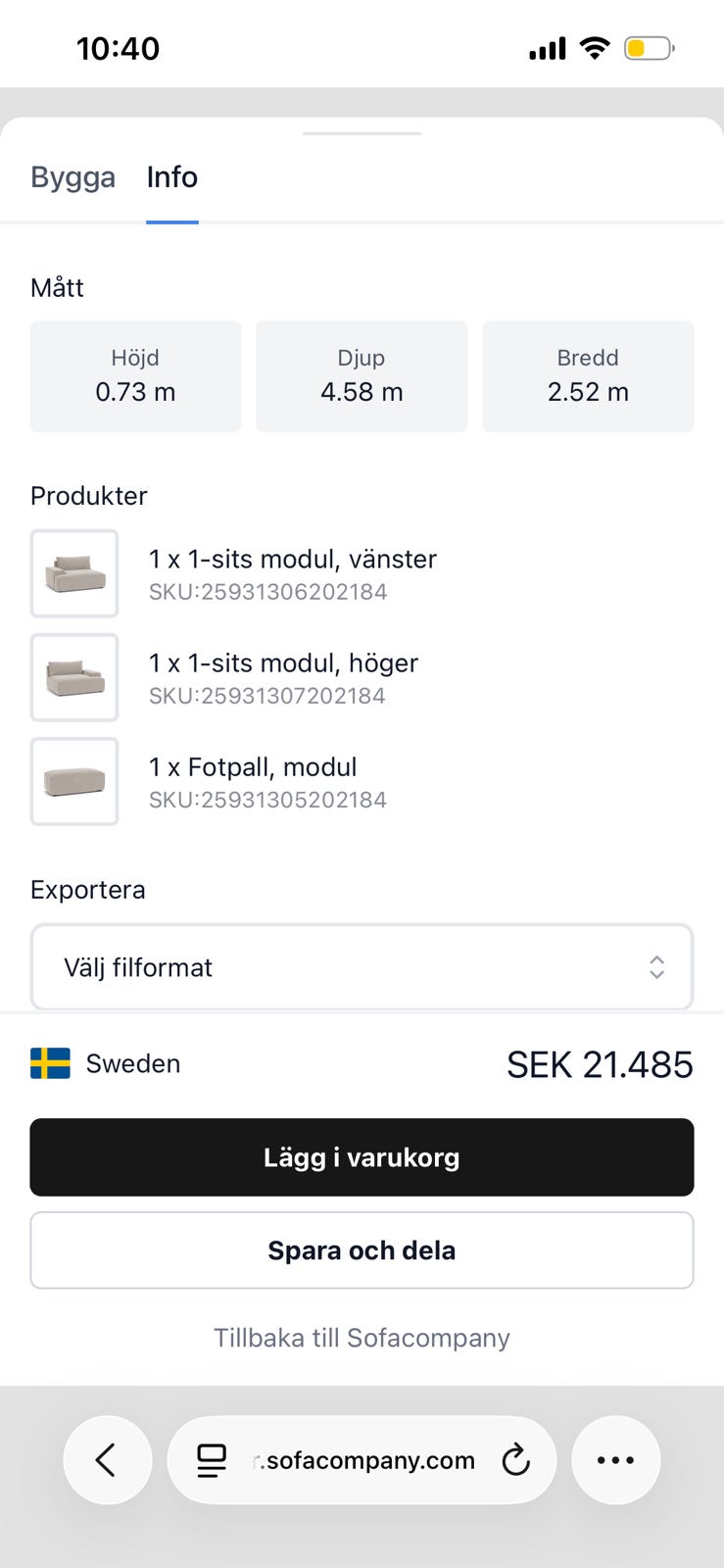Open the browser three-dots menu

pyautogui.click(x=615, y=1460)
